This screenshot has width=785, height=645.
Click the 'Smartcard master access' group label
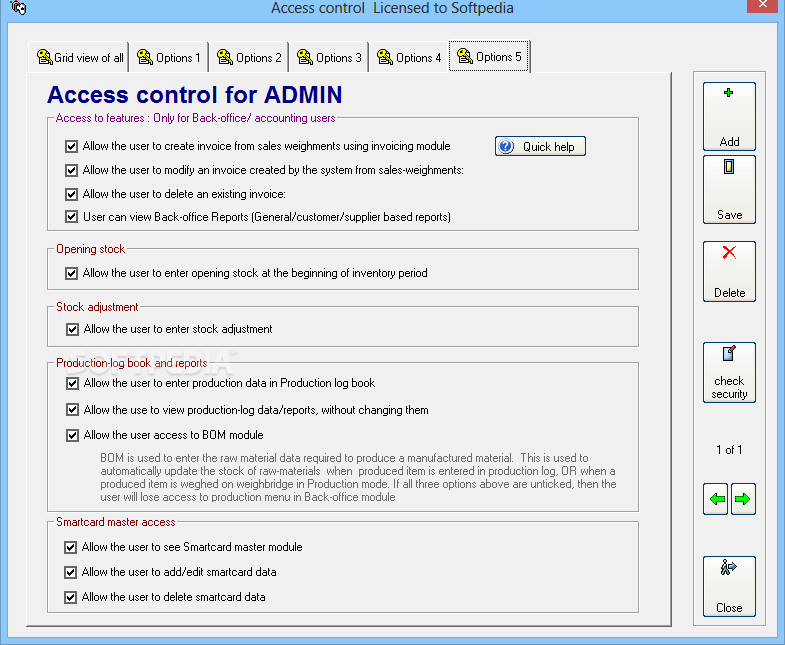[x=116, y=522]
